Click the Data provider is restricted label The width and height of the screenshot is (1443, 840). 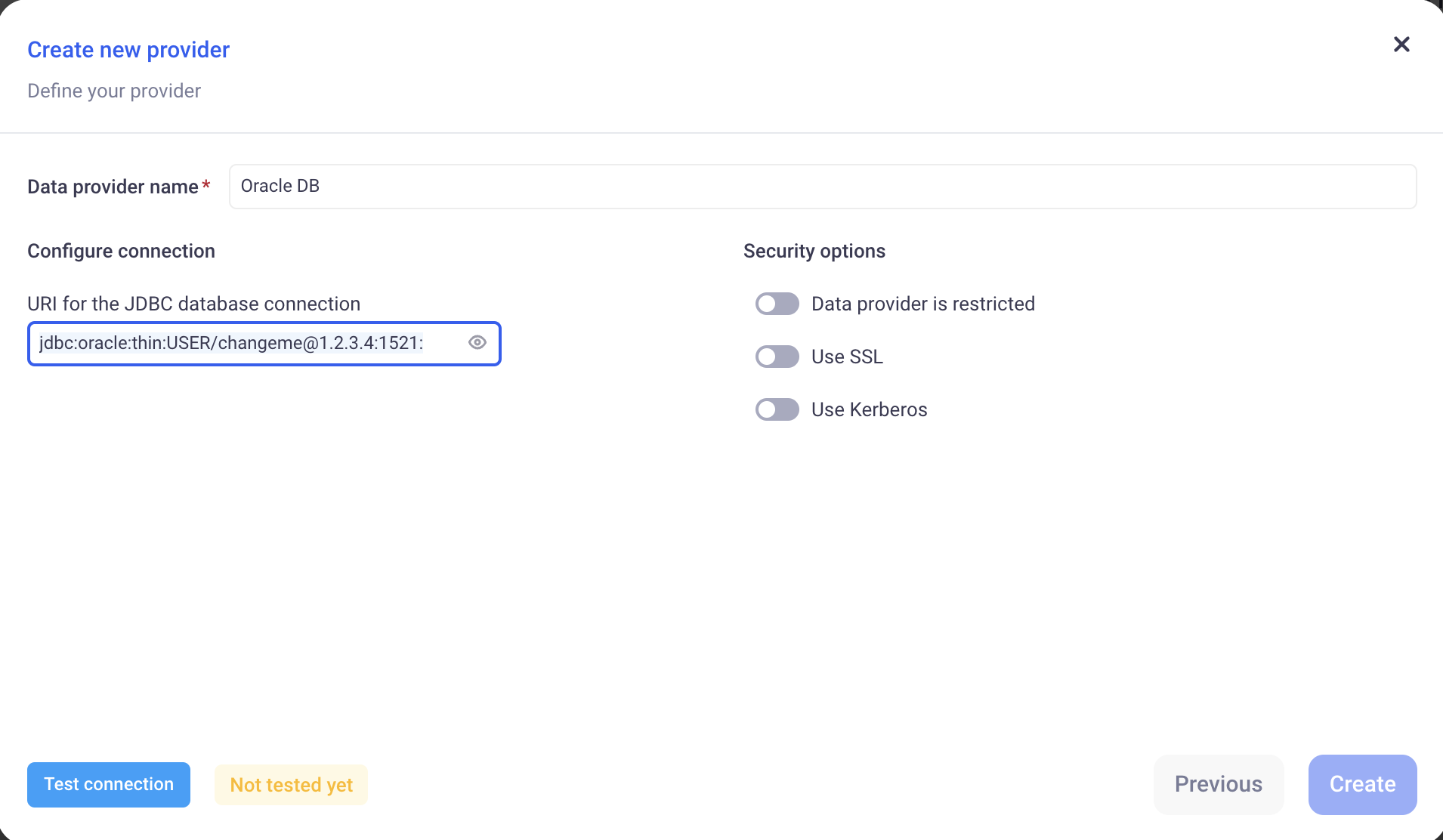pos(922,304)
